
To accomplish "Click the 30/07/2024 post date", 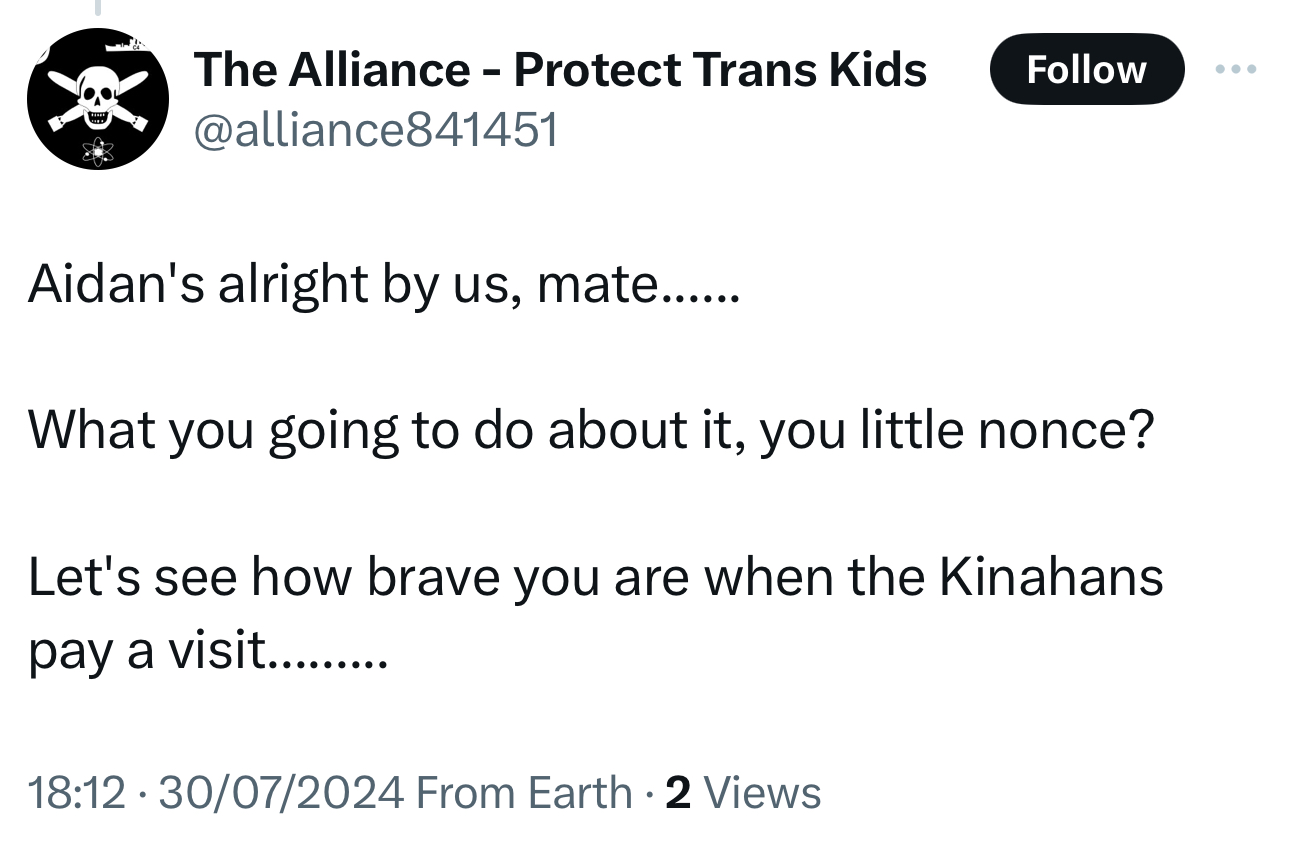I will tap(281, 793).
